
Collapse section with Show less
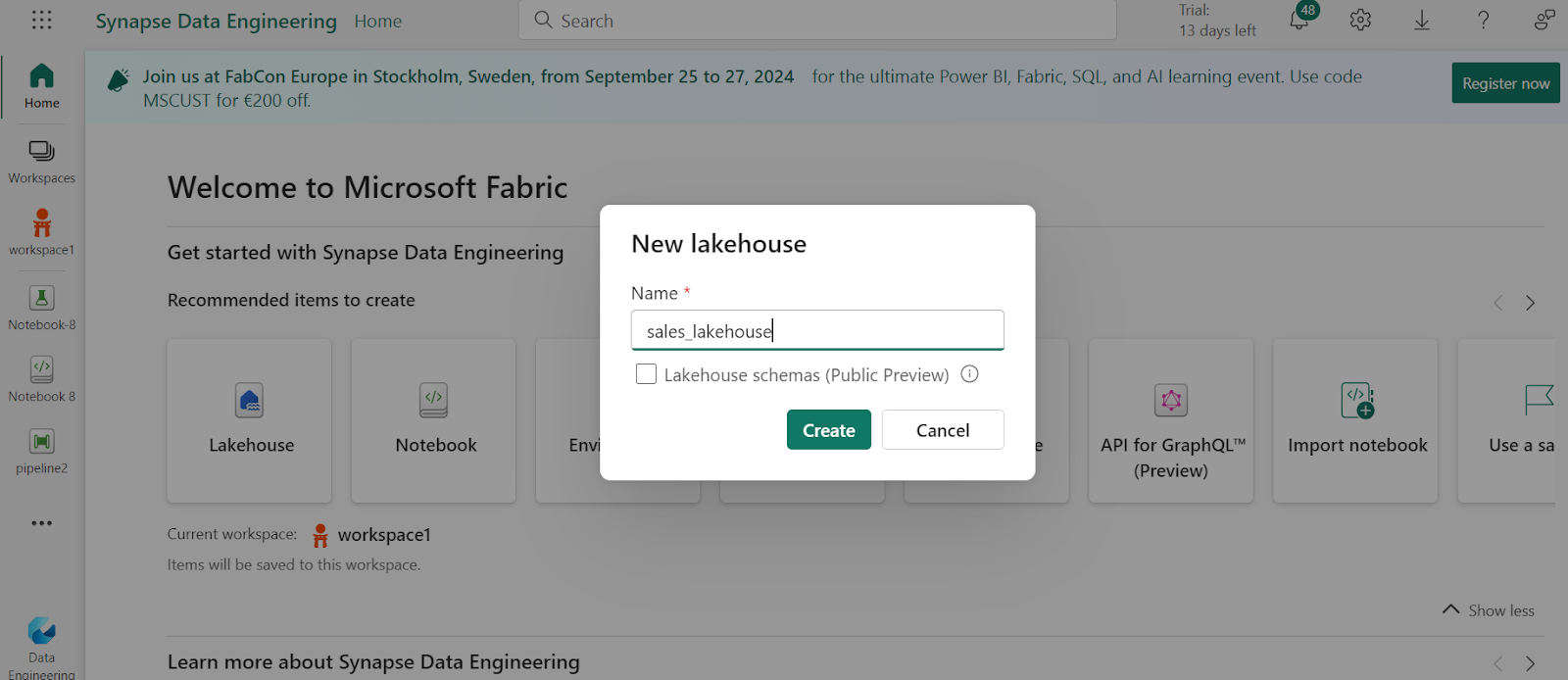1489,609
